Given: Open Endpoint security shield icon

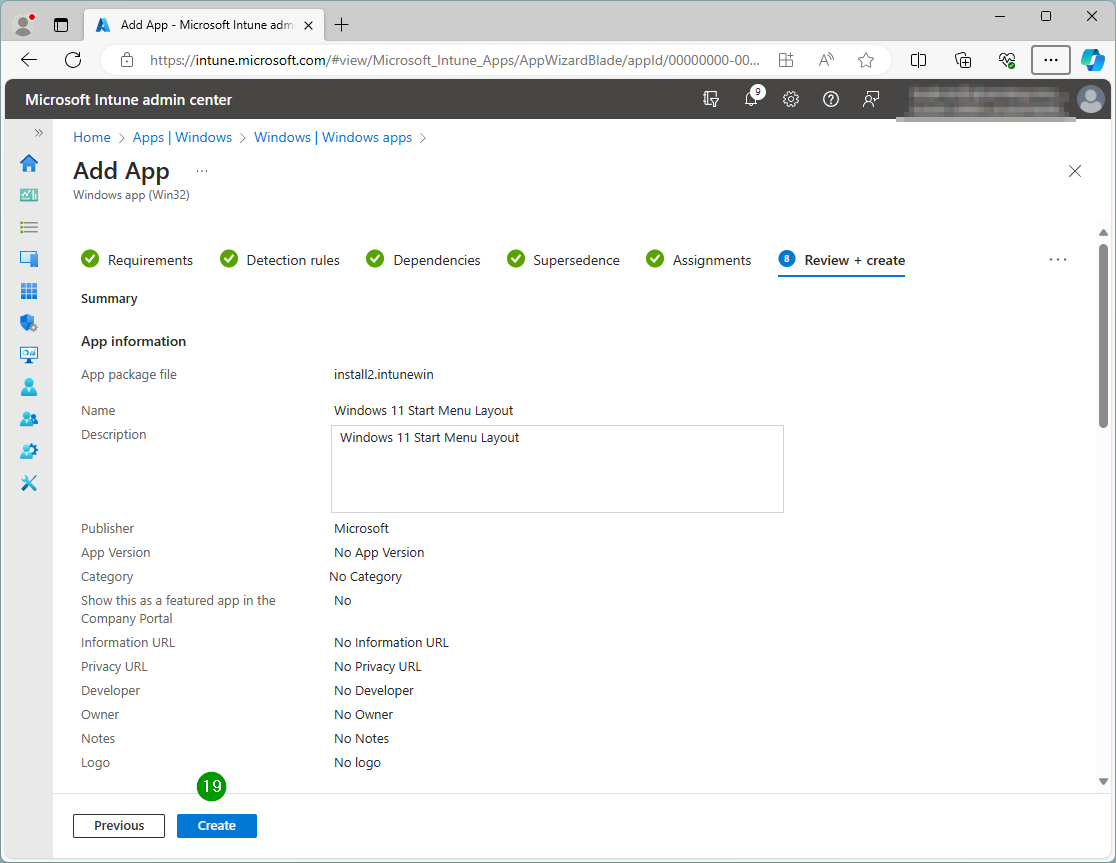Looking at the screenshot, I should pyautogui.click(x=29, y=323).
